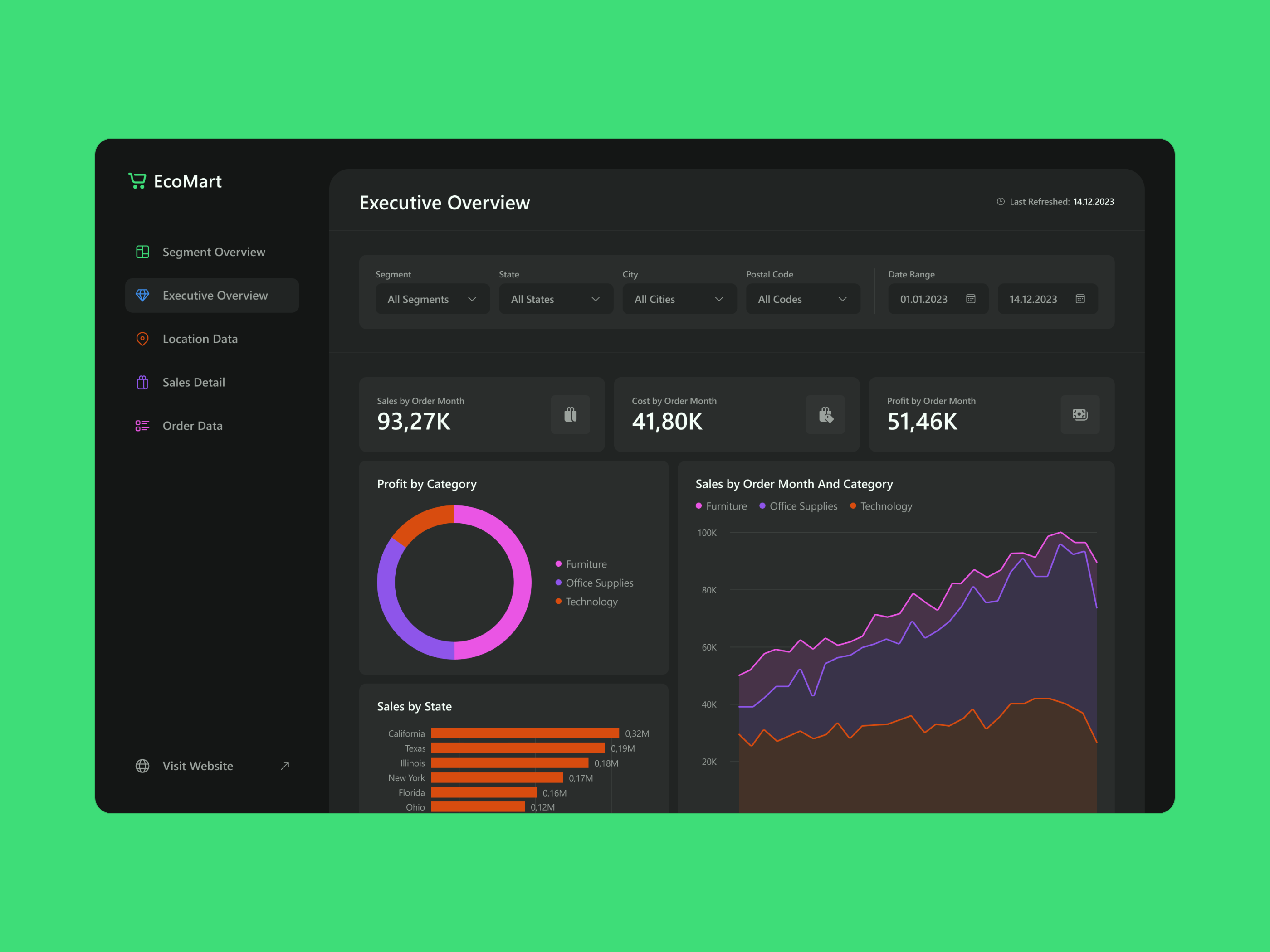The height and width of the screenshot is (952, 1270).
Task: Open the All Cities dropdown
Action: tap(679, 299)
